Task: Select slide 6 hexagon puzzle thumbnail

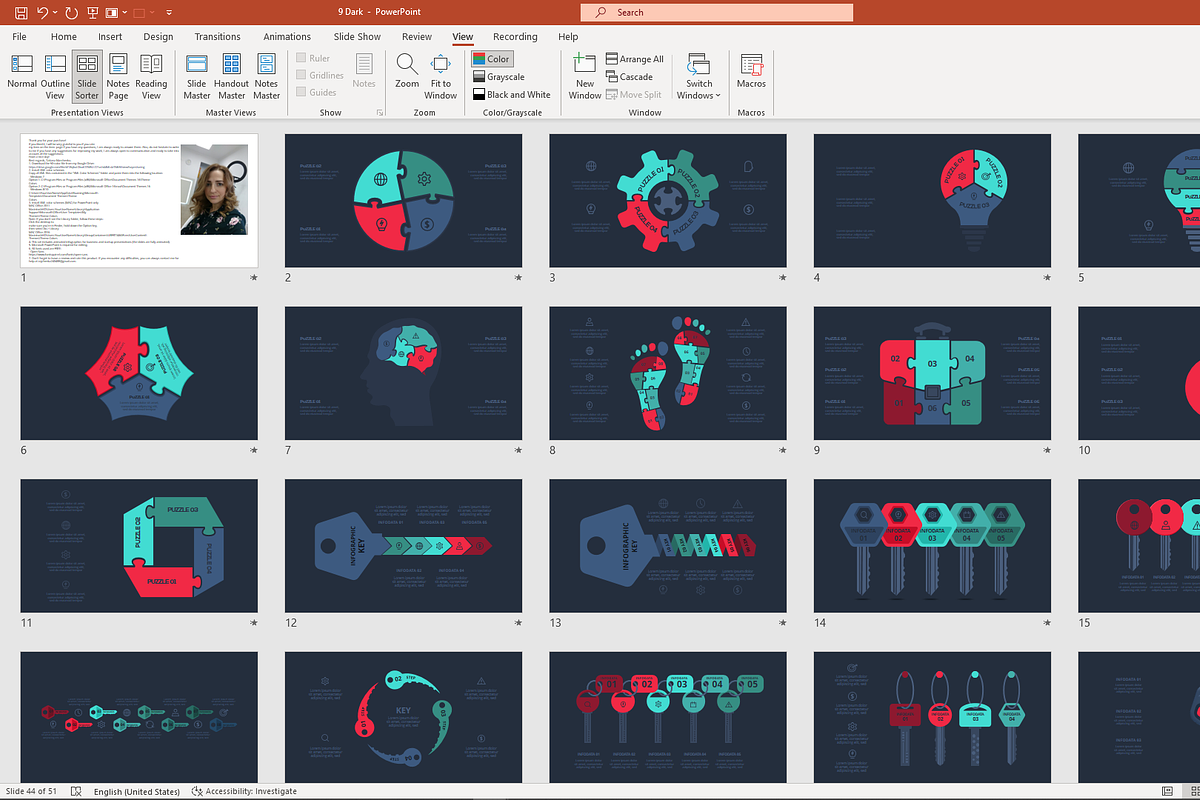Action: click(x=139, y=373)
